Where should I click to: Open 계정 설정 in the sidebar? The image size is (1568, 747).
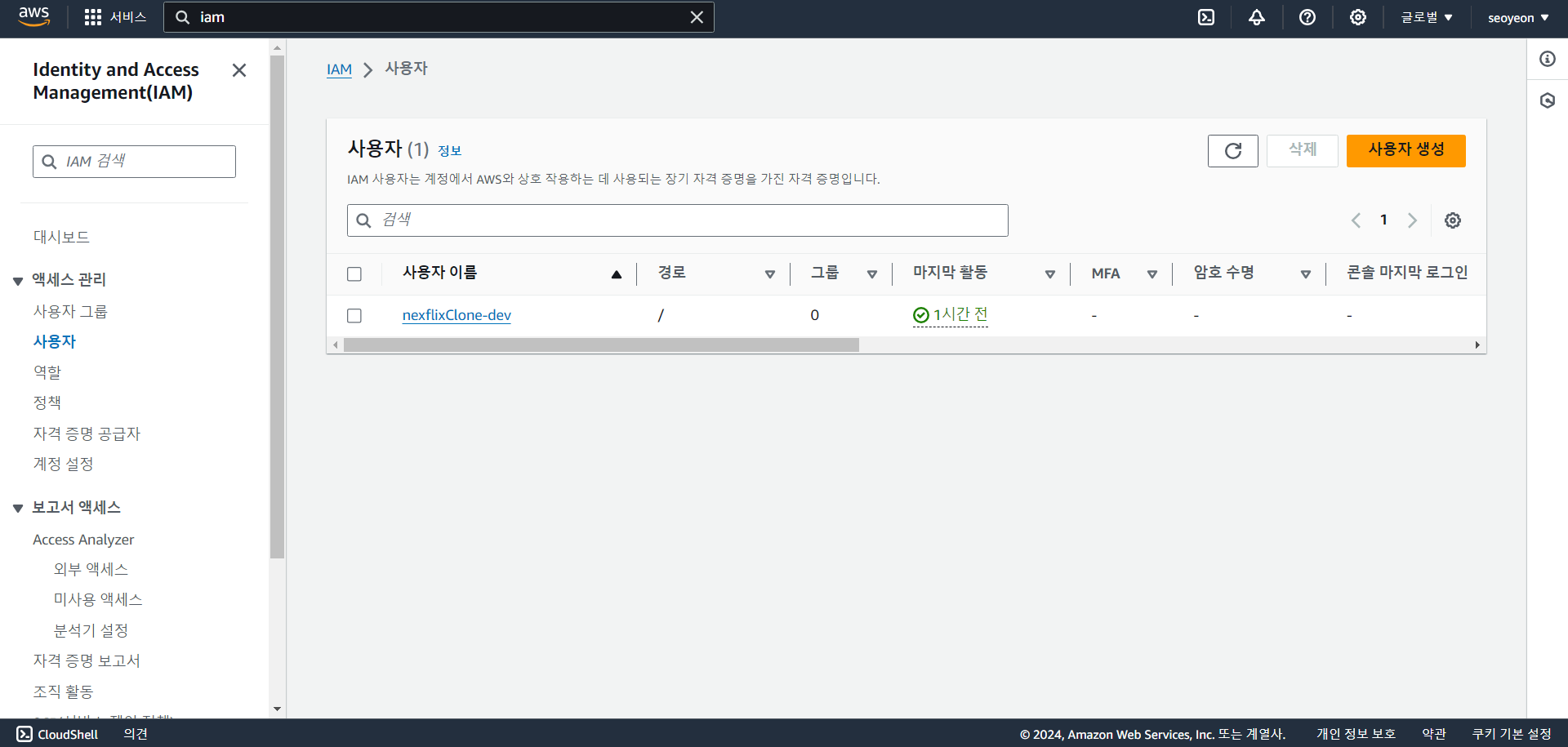point(63,464)
